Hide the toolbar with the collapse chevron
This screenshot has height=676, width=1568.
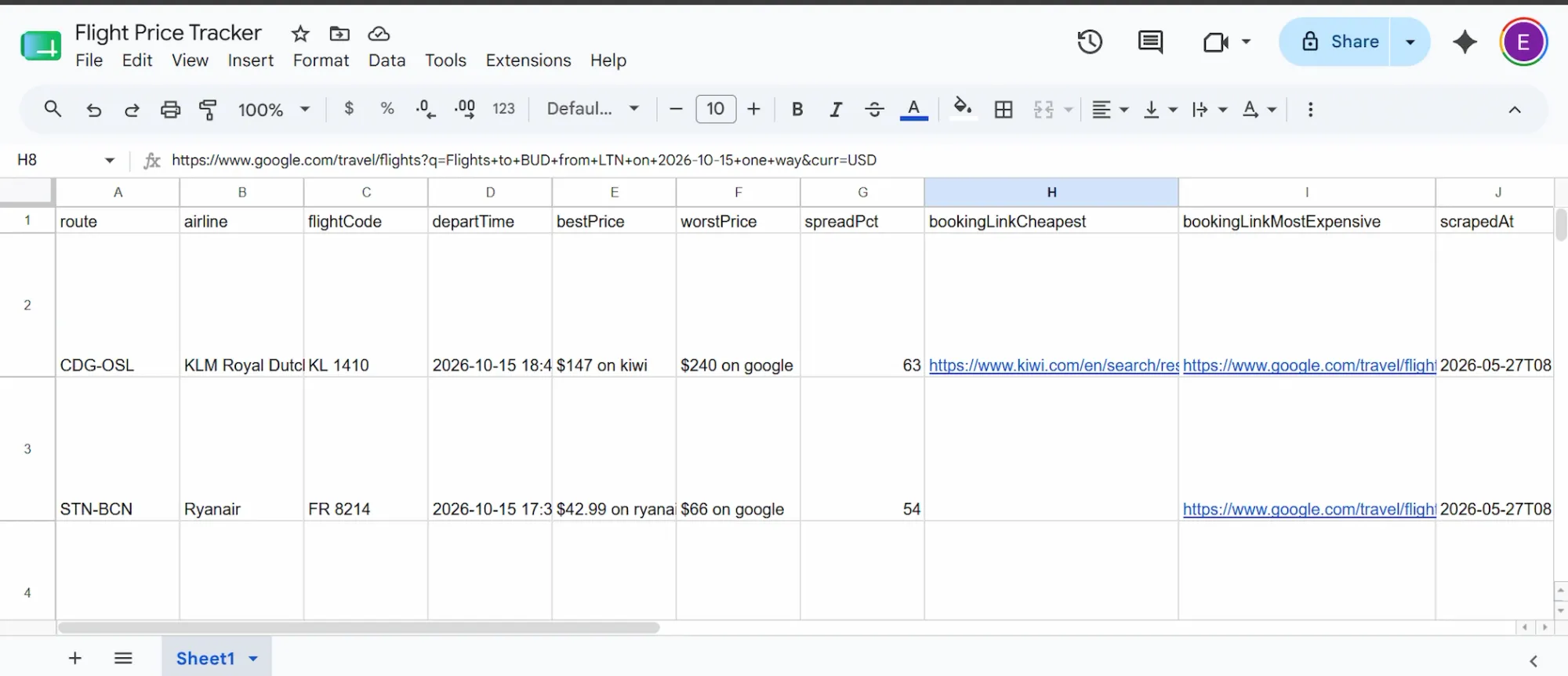pos(1515,110)
